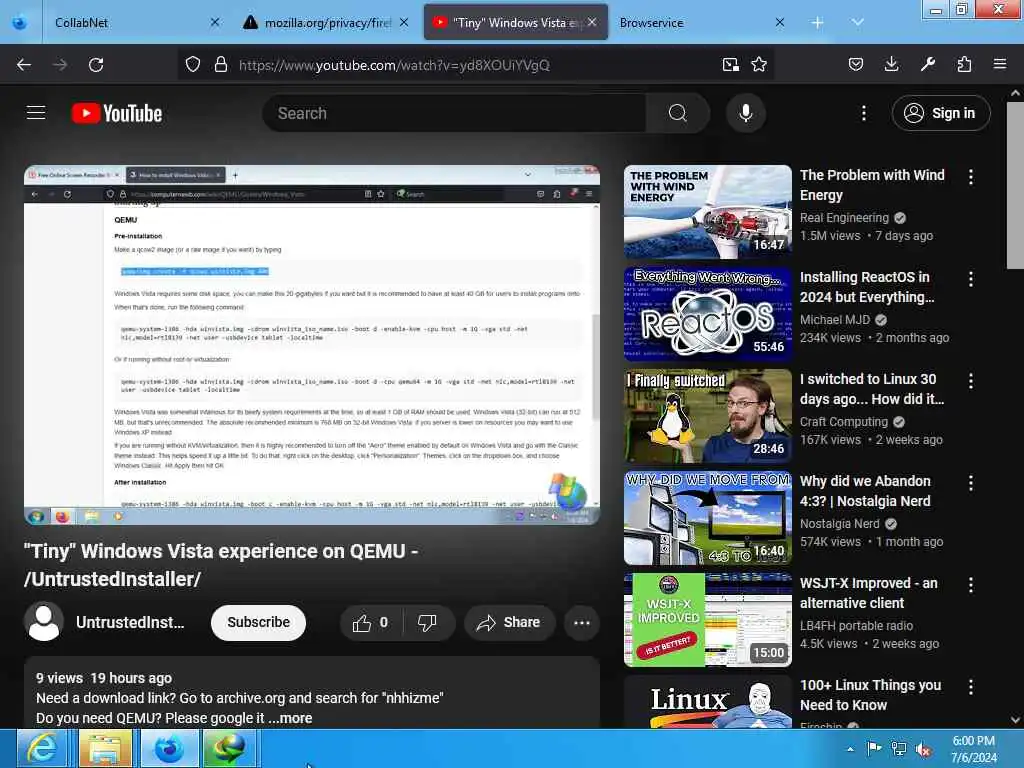Open UntrustedInst... channel name link
This screenshot has height=768, width=1024.
coord(130,622)
